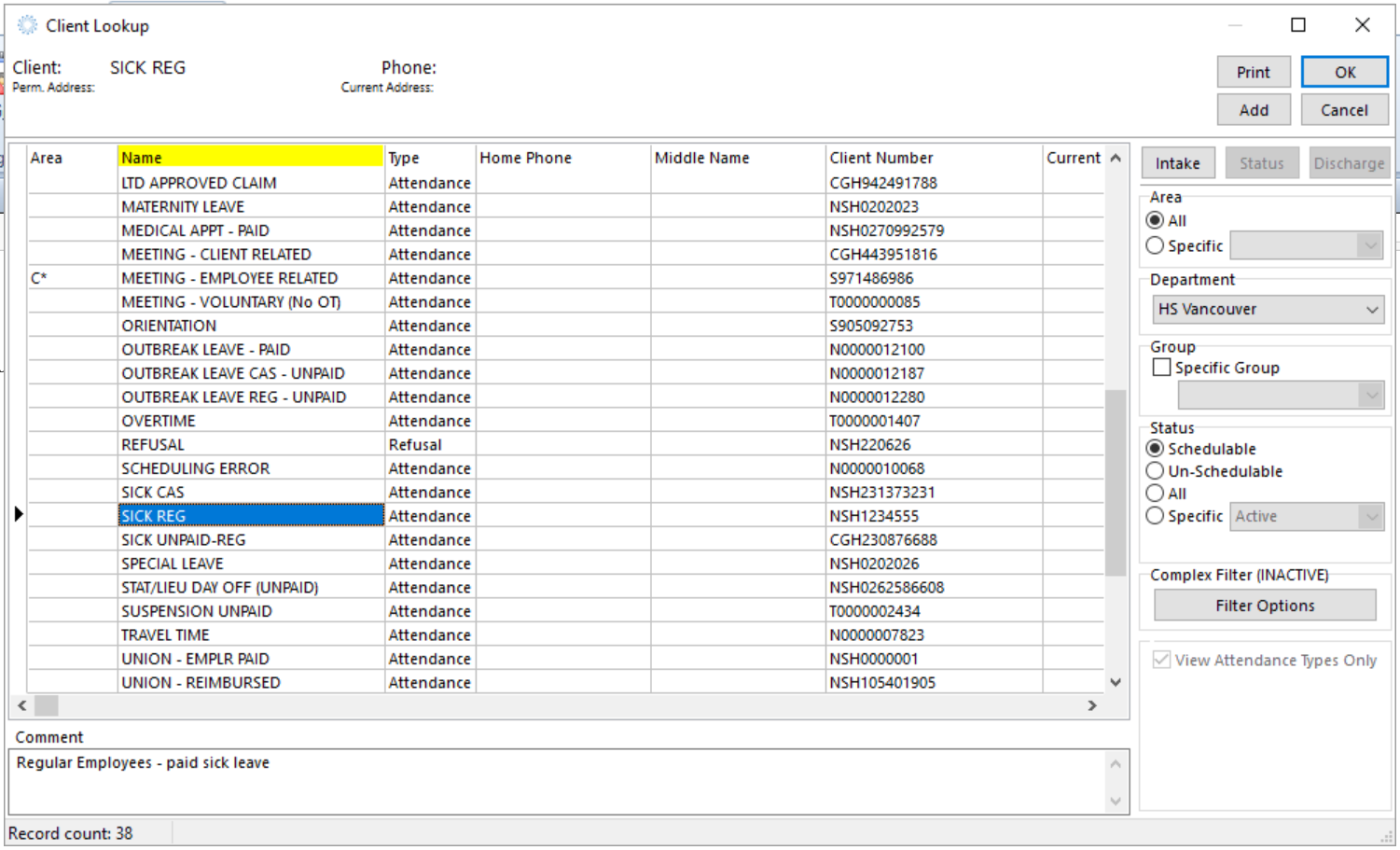Click the Add button

(x=1253, y=109)
